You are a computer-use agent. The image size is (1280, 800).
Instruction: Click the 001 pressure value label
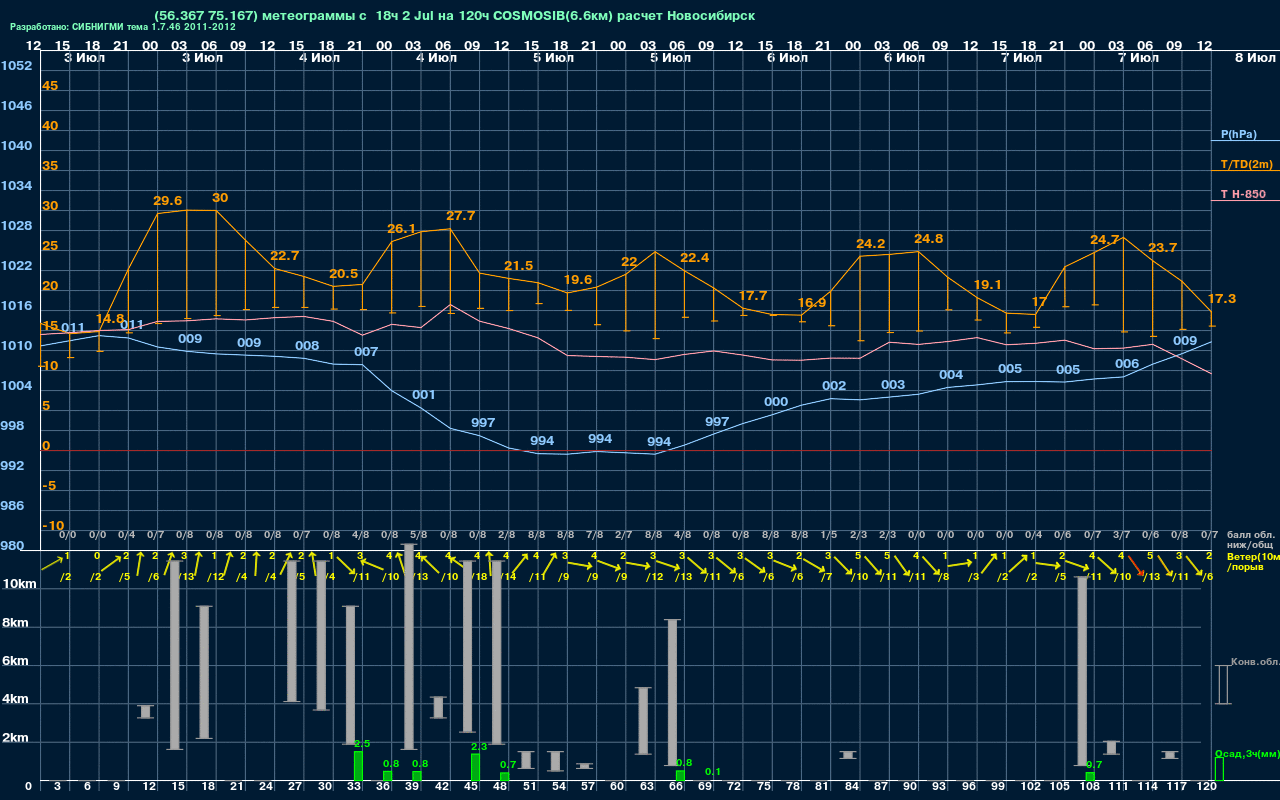click(424, 395)
